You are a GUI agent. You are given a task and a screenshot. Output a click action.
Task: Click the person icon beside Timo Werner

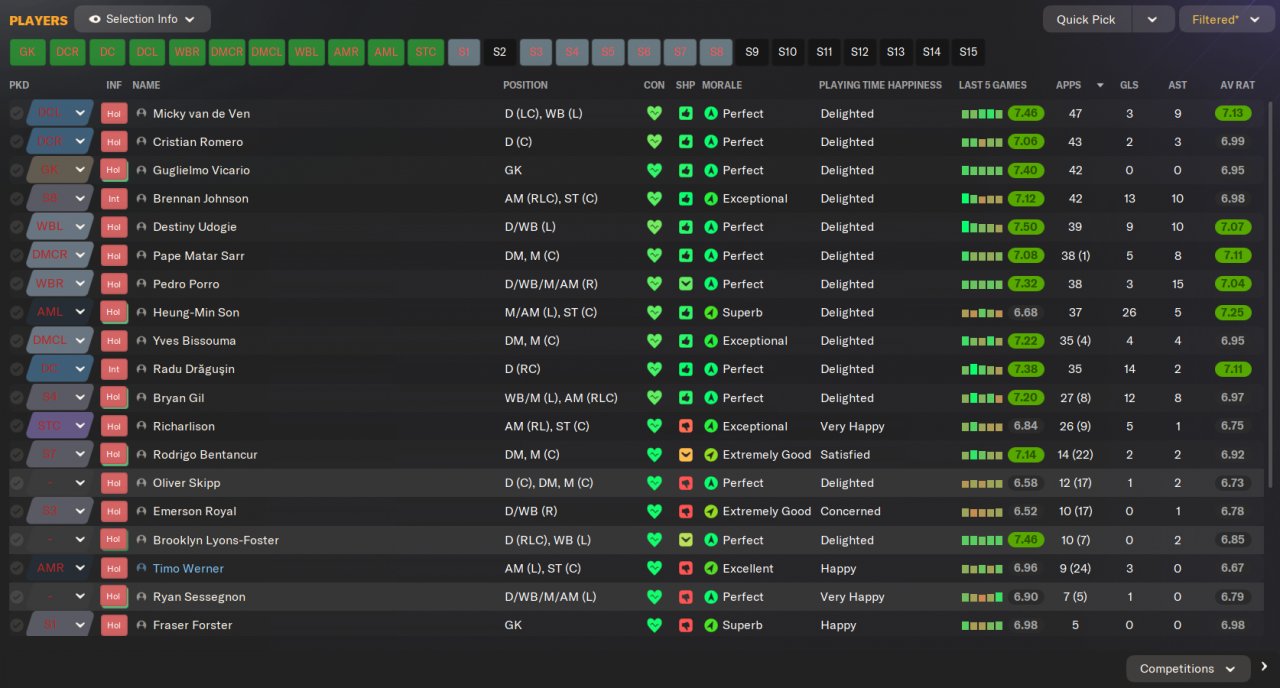[x=141, y=568]
